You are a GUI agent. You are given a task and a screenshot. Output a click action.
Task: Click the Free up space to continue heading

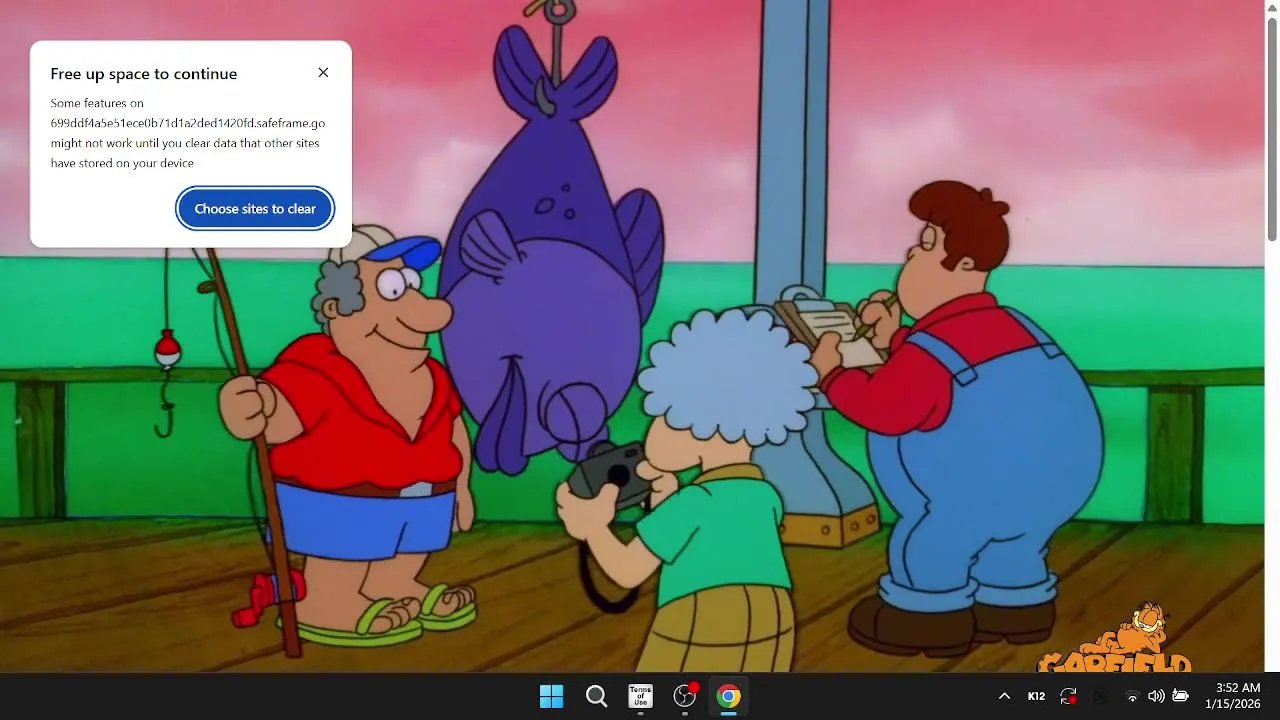pos(144,74)
